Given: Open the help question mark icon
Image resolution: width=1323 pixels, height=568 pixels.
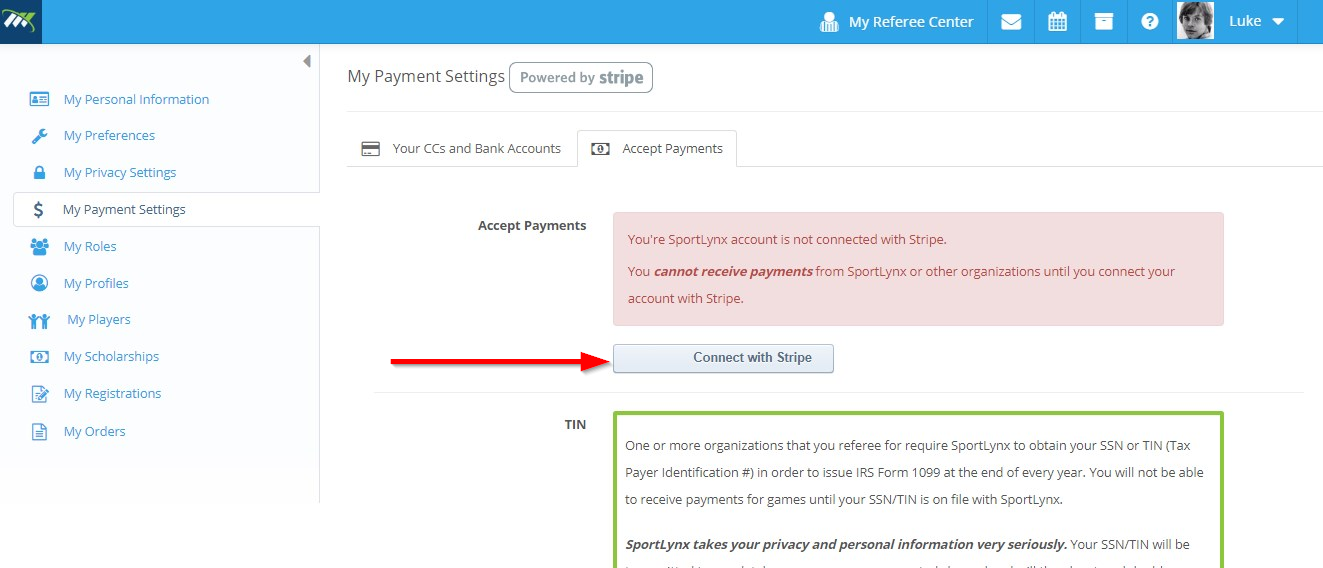Looking at the screenshot, I should click(x=1150, y=21).
